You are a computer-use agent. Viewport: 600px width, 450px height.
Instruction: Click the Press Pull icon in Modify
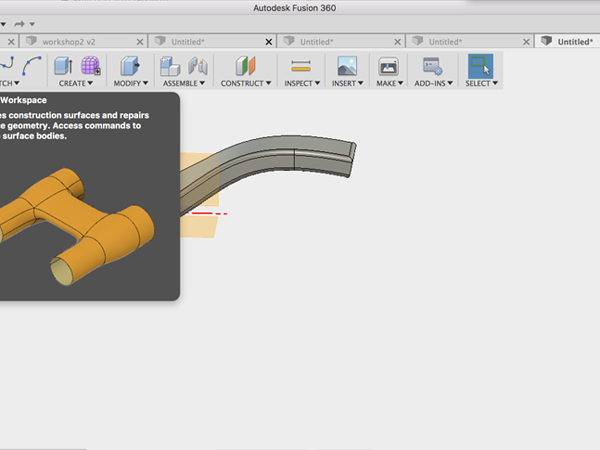[130, 65]
